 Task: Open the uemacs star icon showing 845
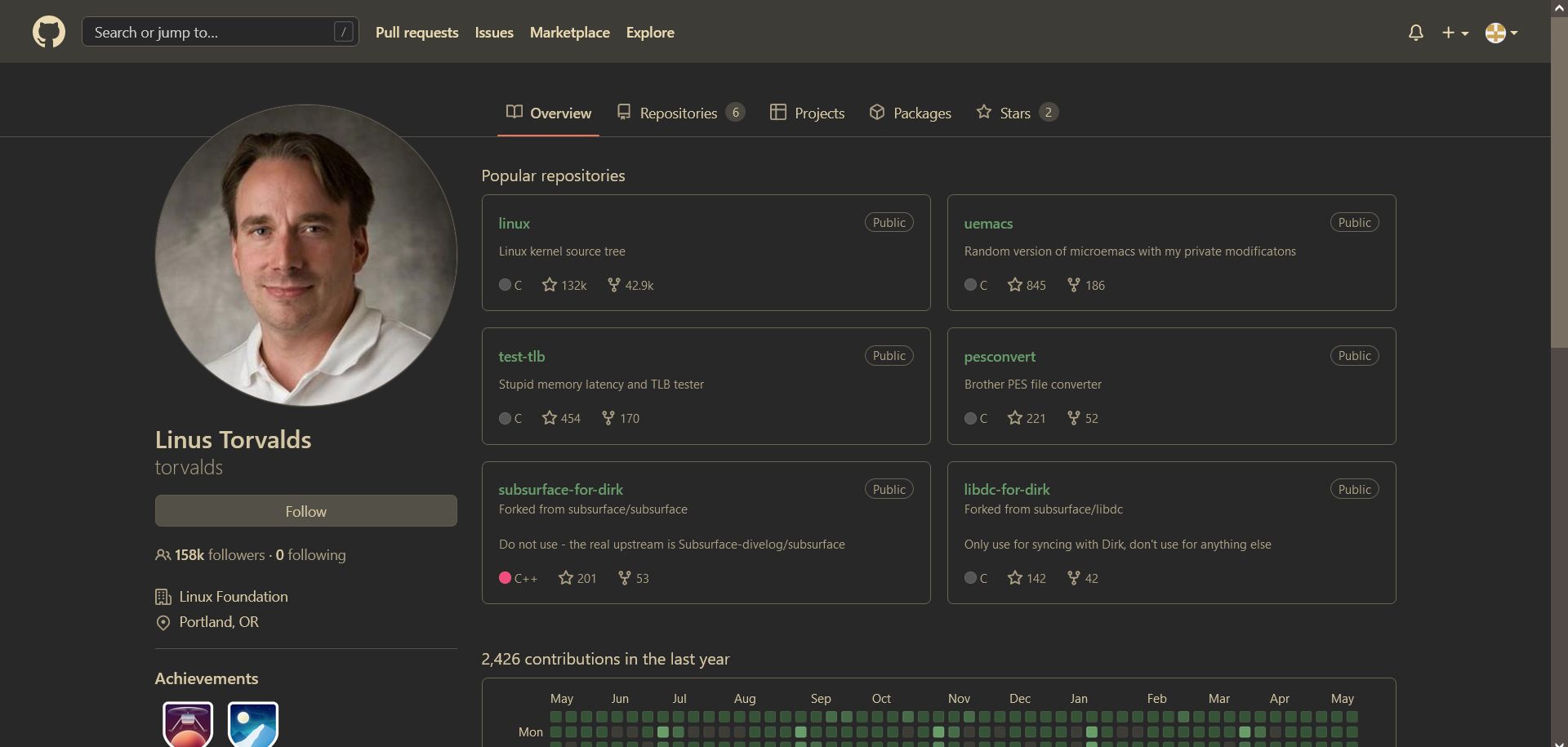point(1015,284)
